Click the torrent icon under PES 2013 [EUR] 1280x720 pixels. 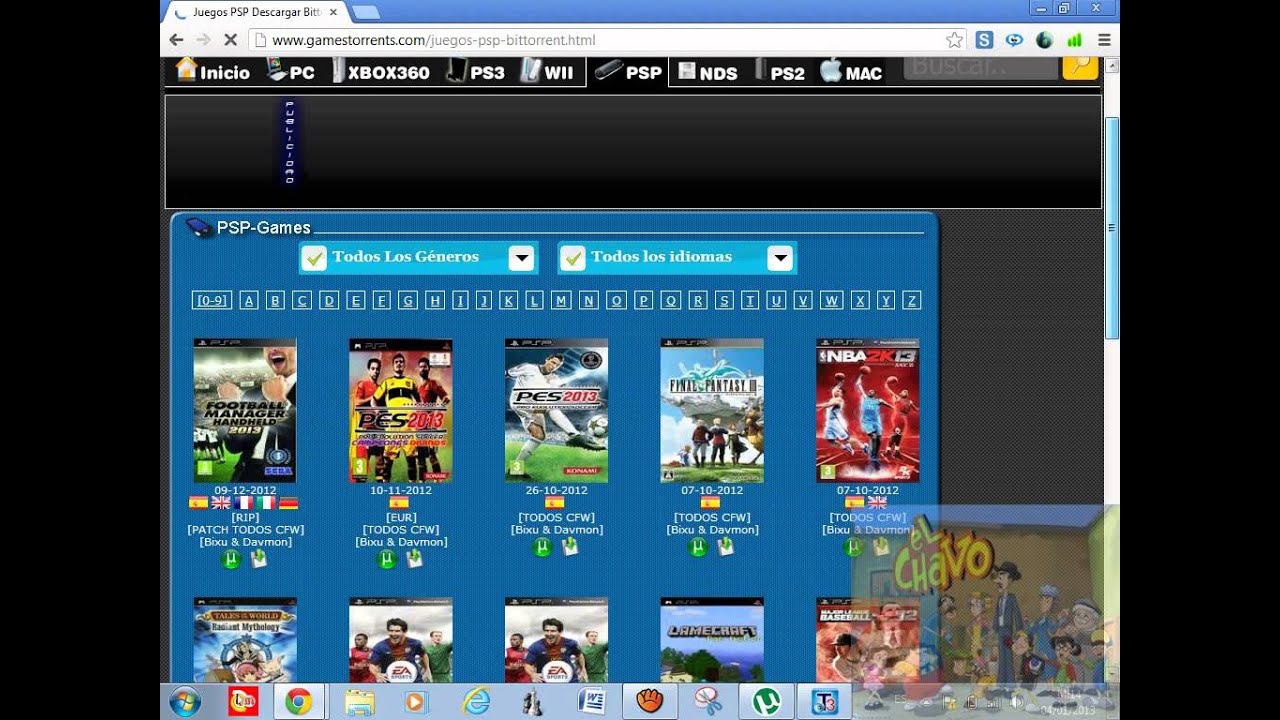pos(387,559)
